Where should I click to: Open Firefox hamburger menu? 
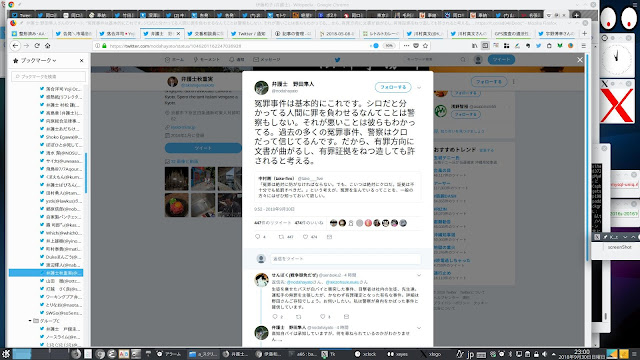[x=584, y=46]
